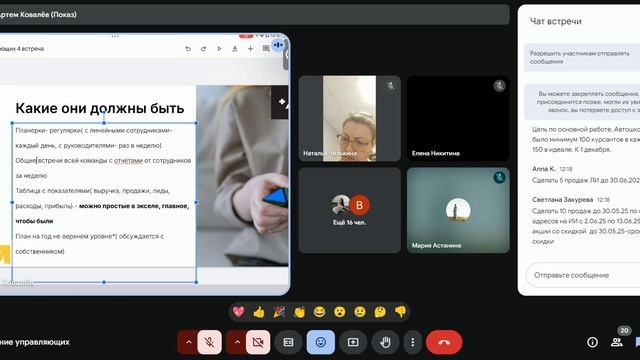Toggle captions button
The width and height of the screenshot is (640, 360).
288,342
